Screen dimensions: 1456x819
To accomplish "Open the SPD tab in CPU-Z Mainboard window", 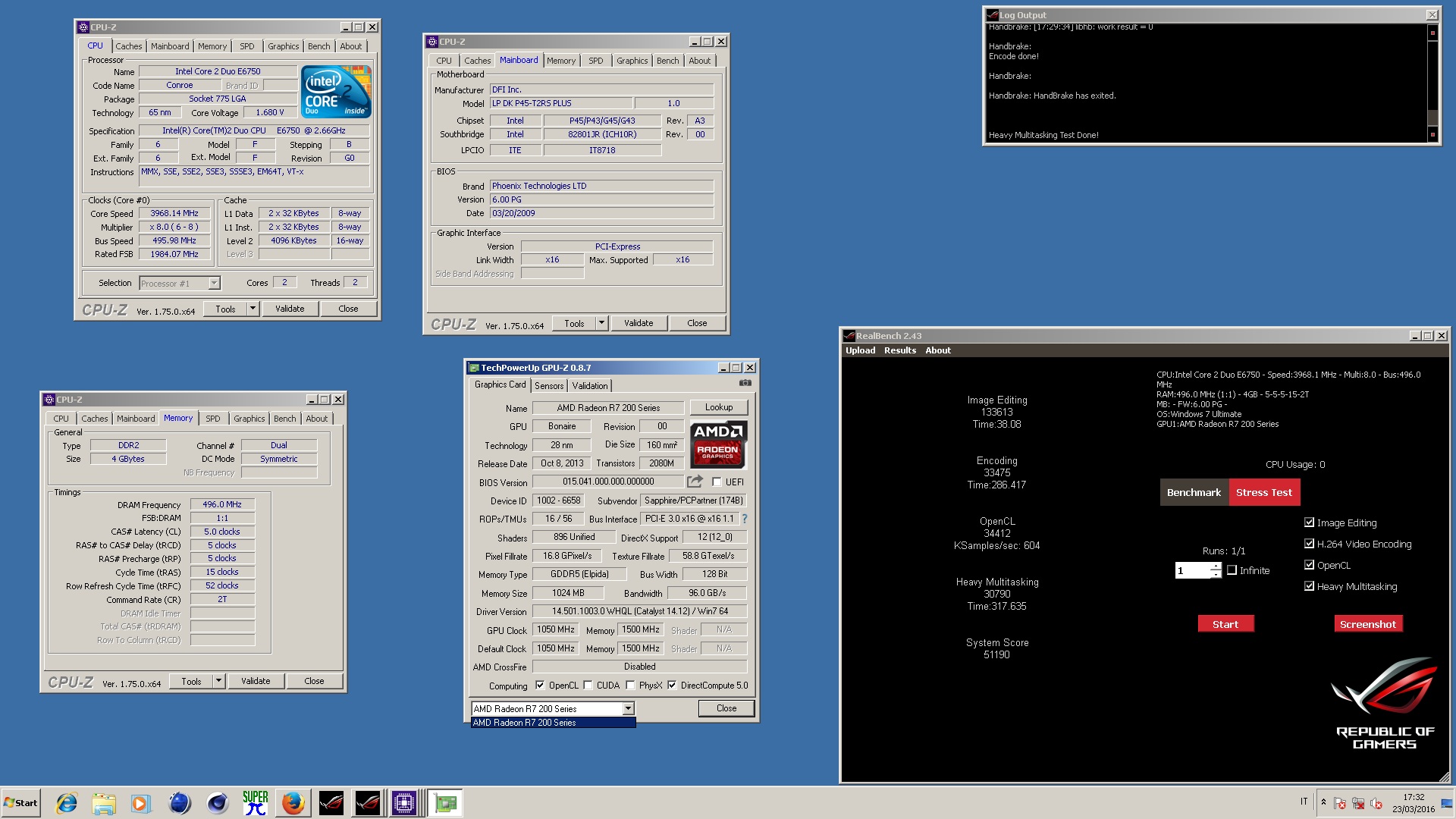I will click(596, 61).
